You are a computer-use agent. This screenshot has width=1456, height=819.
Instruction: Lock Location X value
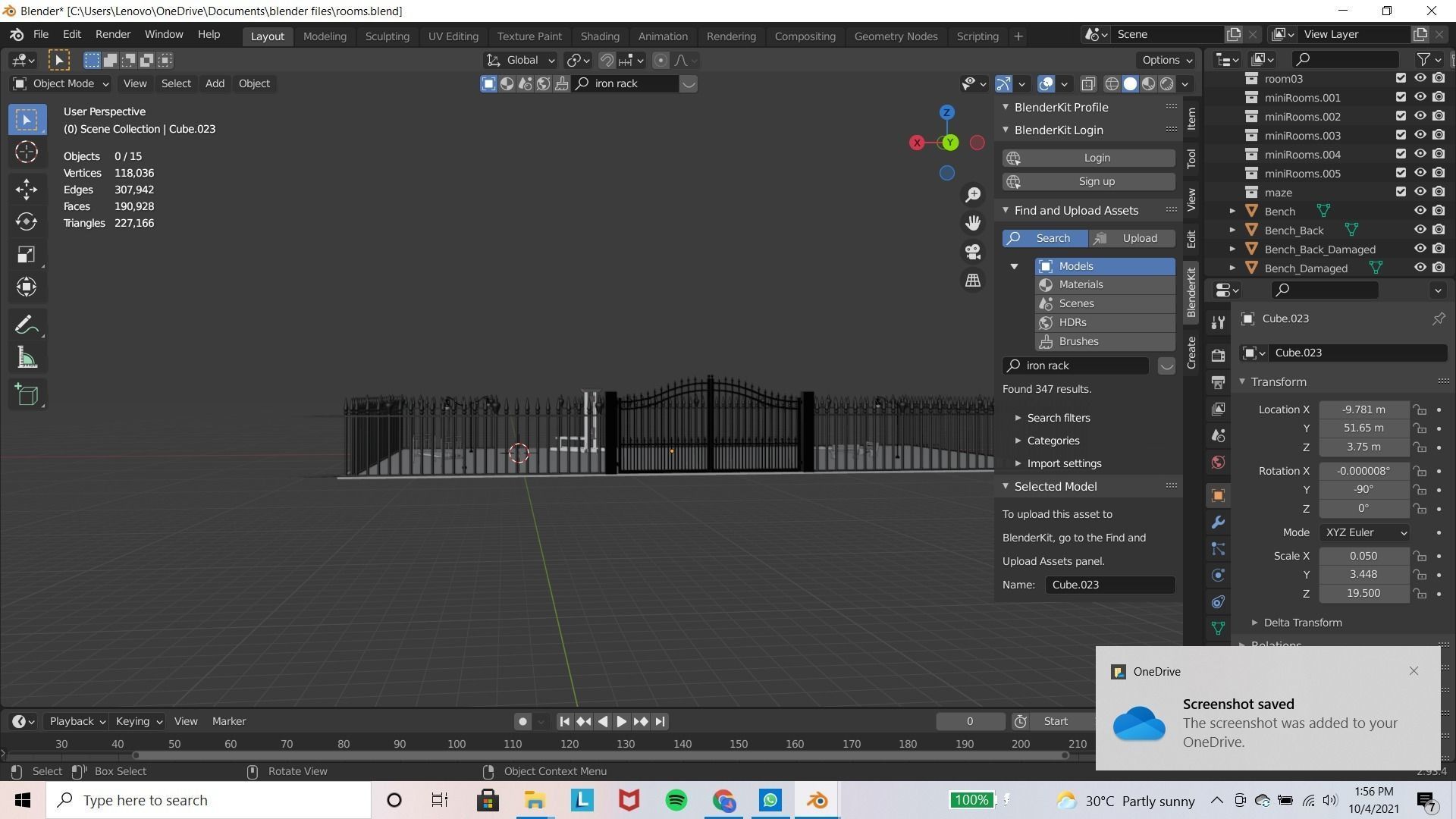(x=1420, y=410)
